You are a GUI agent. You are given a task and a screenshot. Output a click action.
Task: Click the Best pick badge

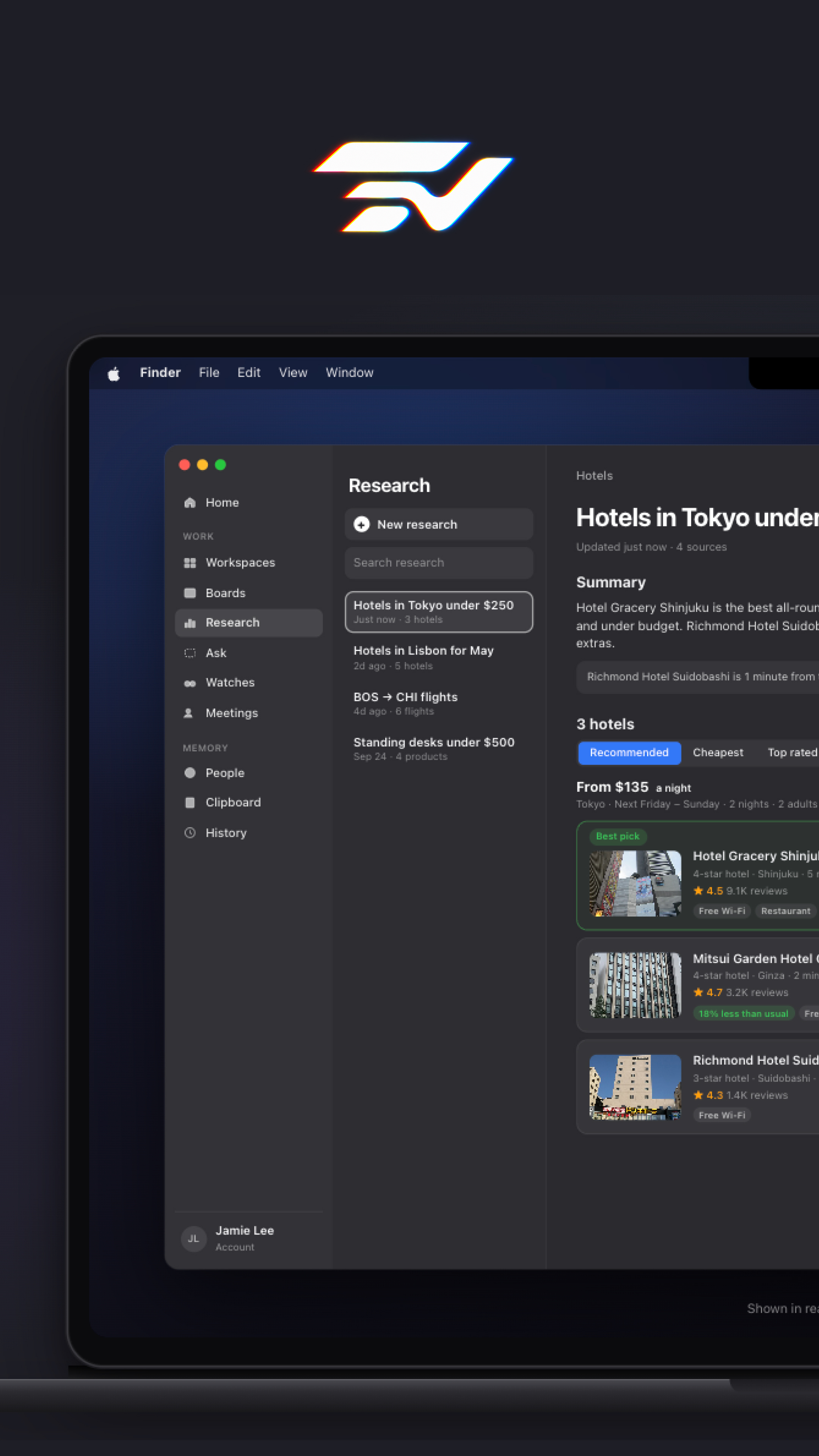coord(618,836)
